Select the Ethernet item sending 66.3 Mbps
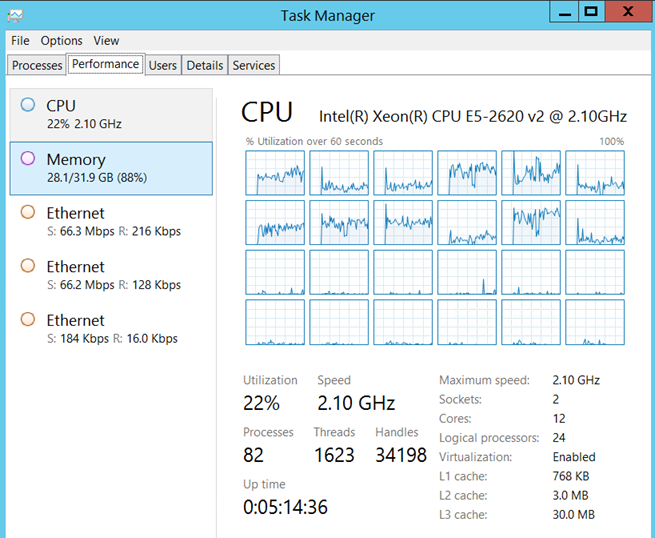 coord(111,221)
